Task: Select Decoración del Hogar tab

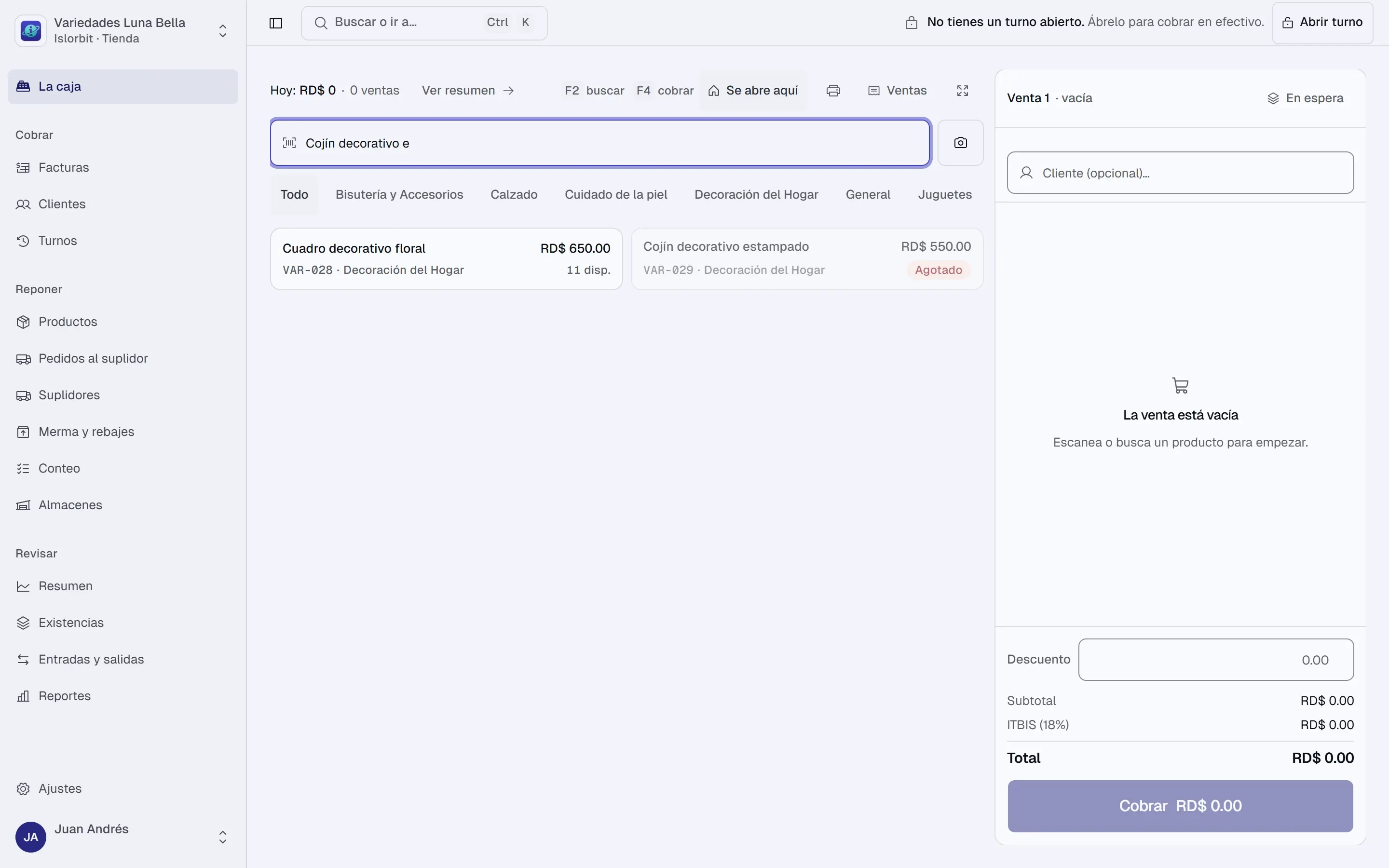Action: (756, 195)
